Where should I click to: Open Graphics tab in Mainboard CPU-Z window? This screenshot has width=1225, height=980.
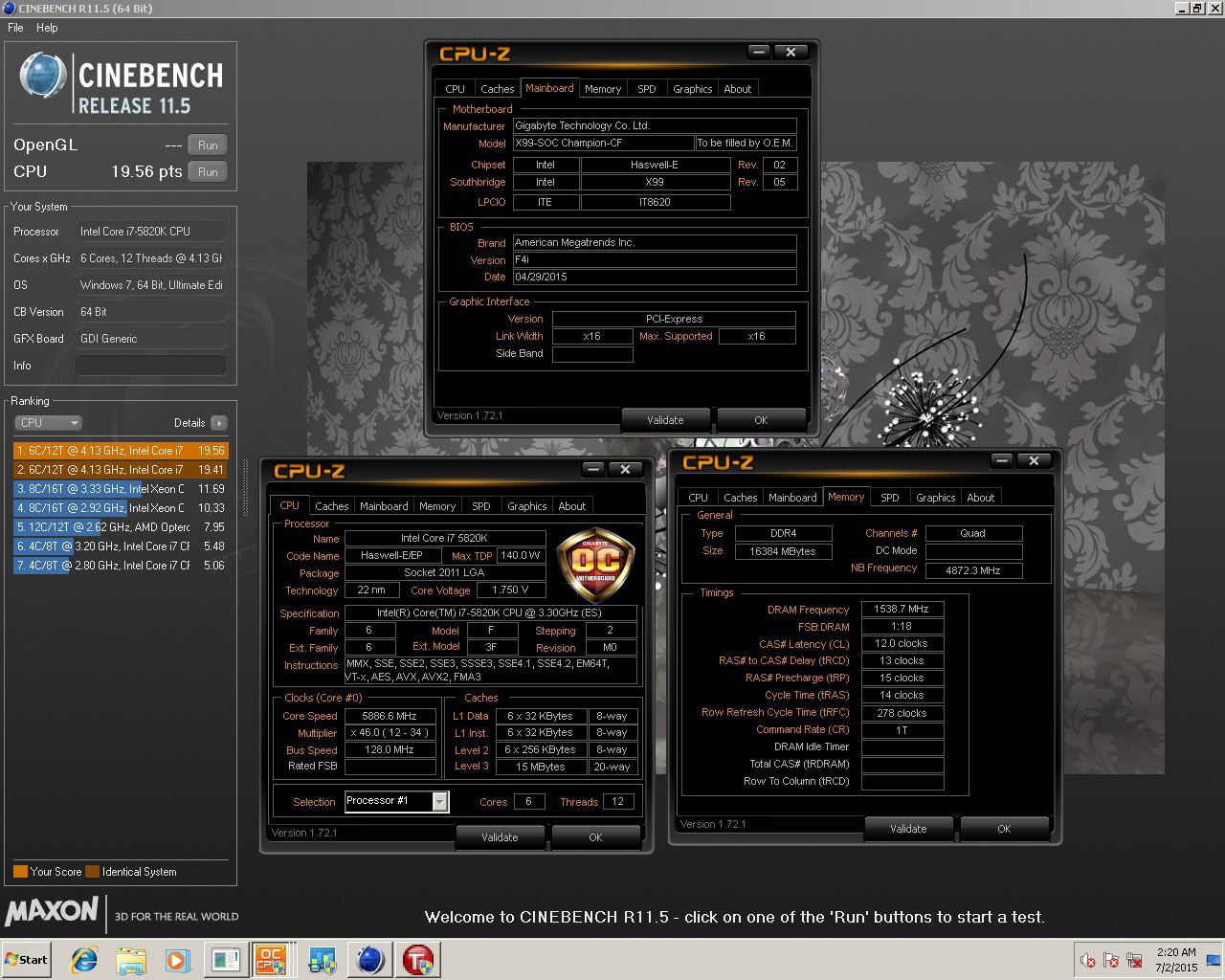pos(692,89)
